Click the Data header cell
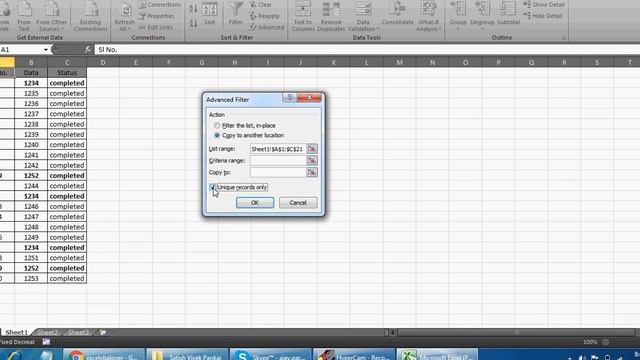This screenshot has height=360, width=640. 31,73
